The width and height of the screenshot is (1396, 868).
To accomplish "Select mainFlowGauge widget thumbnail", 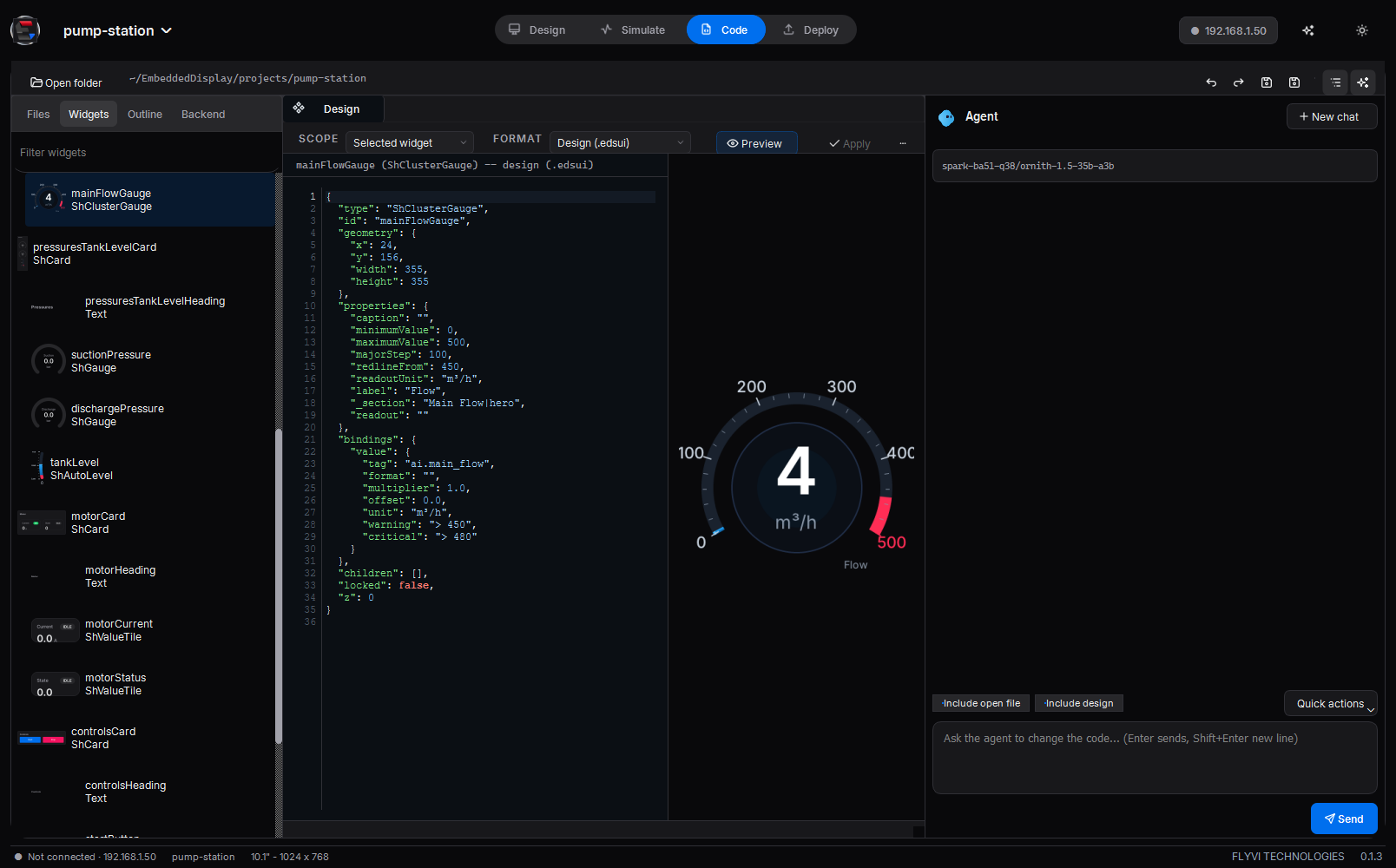I will pyautogui.click(x=49, y=199).
